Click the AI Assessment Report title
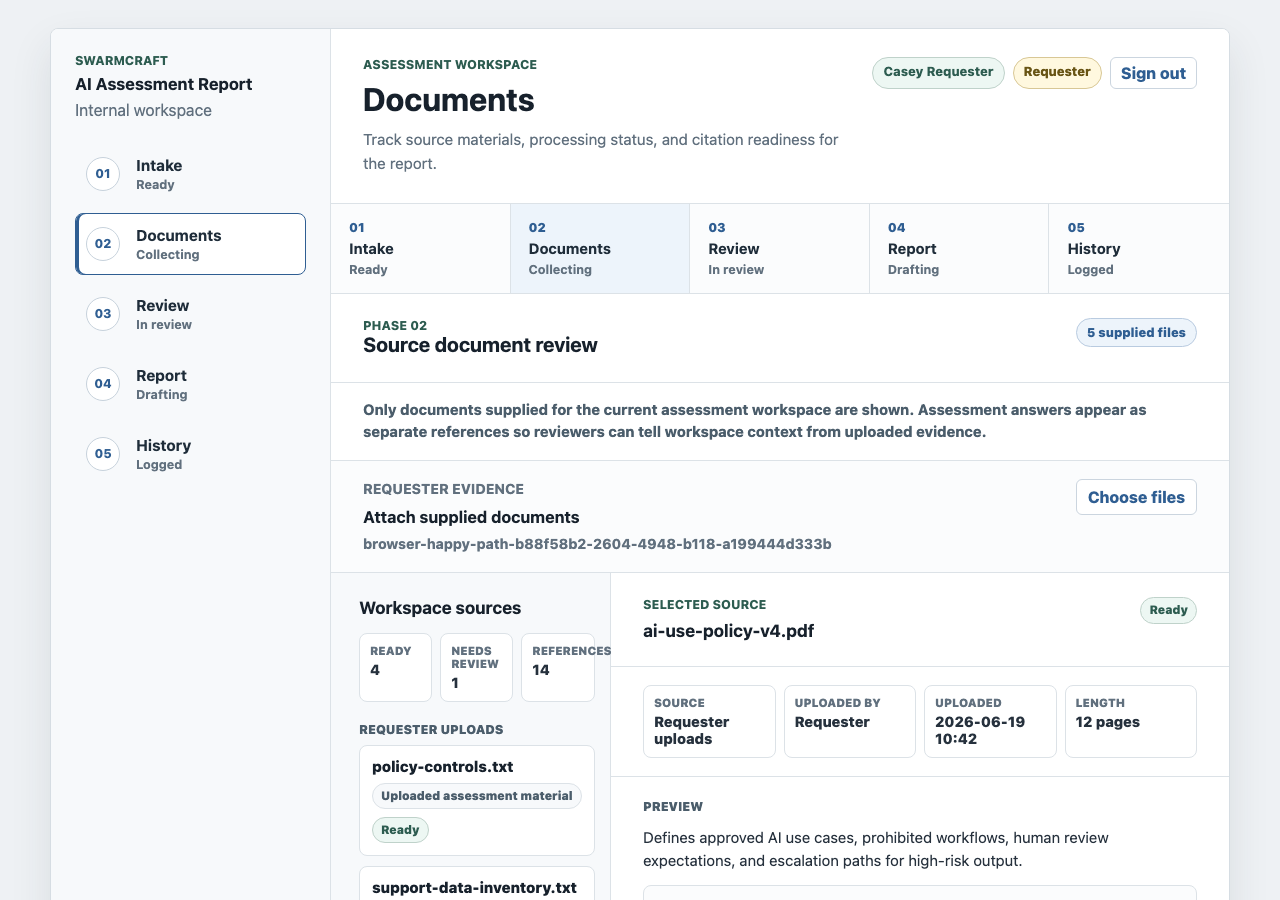 pos(164,84)
